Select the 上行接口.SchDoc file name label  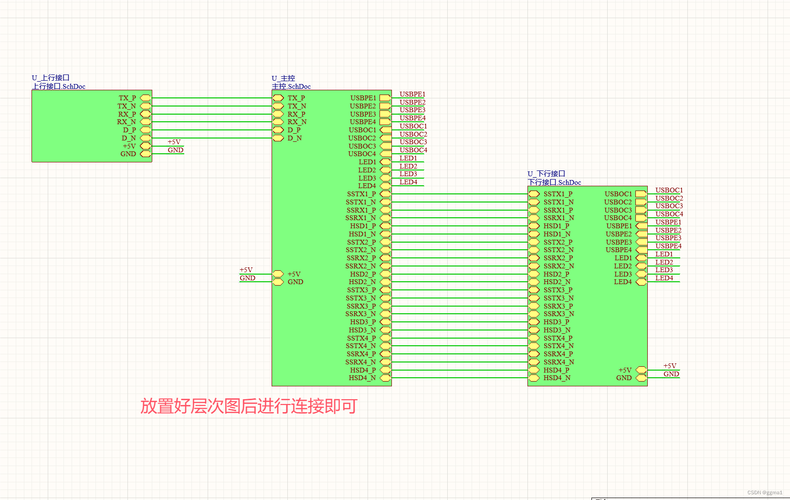(58, 86)
